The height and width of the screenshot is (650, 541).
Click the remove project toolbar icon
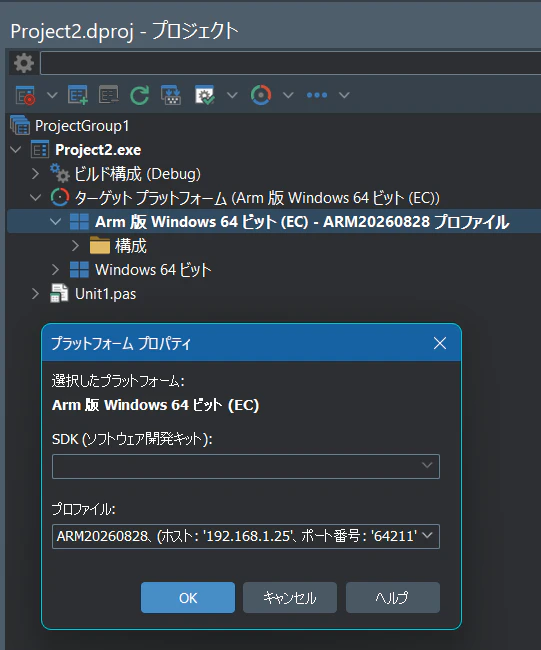coord(109,95)
